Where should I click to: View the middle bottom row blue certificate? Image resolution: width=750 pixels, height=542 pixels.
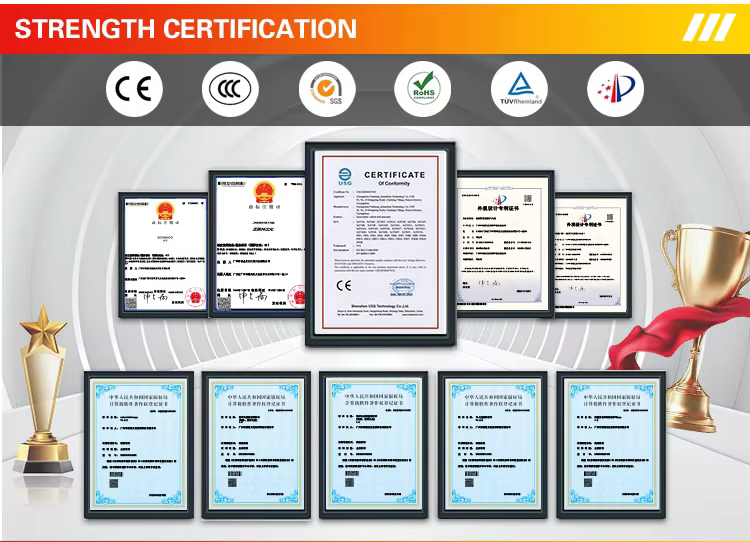[x=375, y=443]
